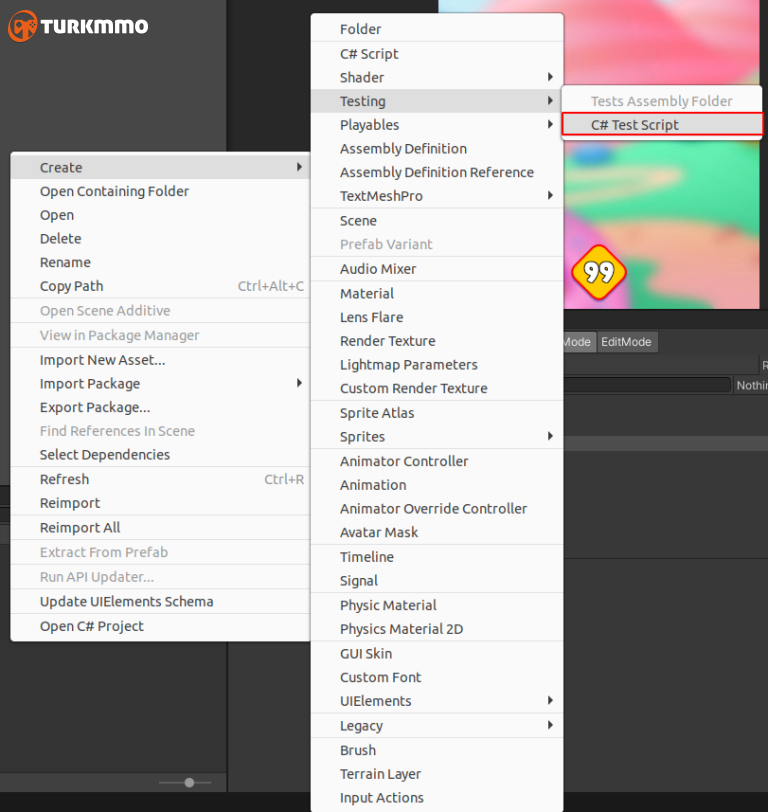The image size is (768, 812).
Task: Select Reimport All
Action: (x=160, y=528)
